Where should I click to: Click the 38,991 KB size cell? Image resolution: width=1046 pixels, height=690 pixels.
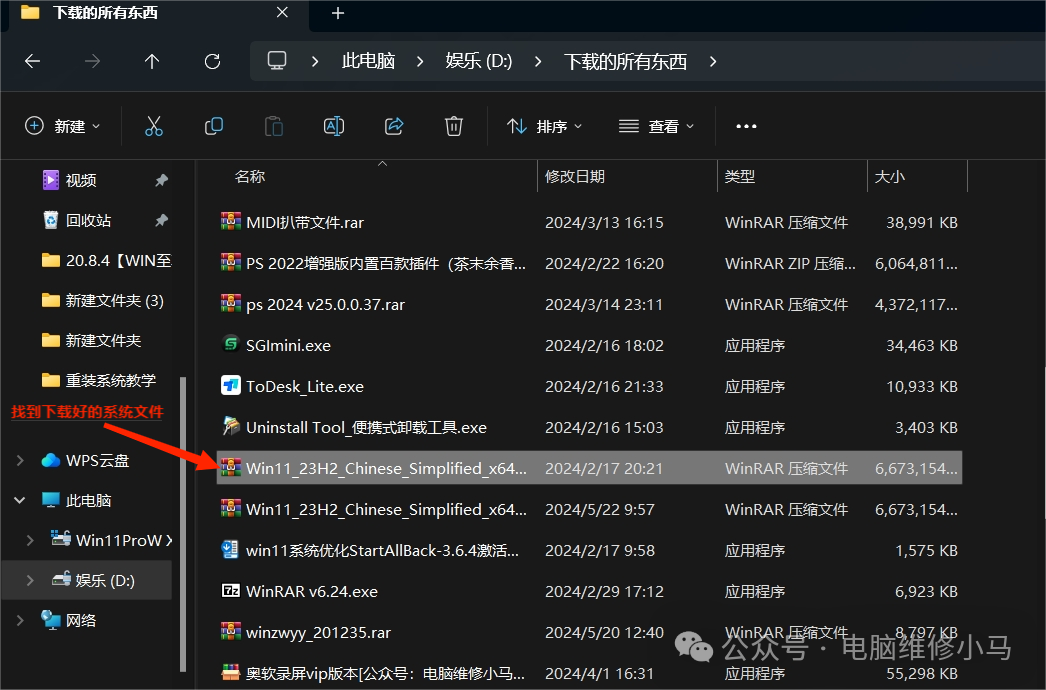click(x=921, y=222)
